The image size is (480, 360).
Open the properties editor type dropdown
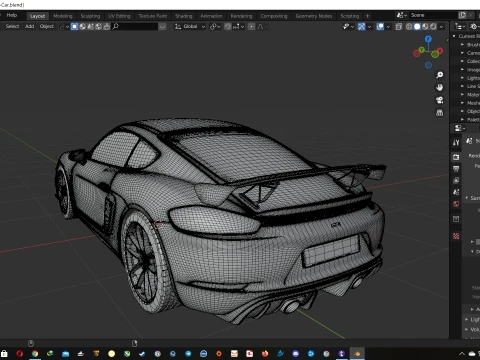(460, 128)
